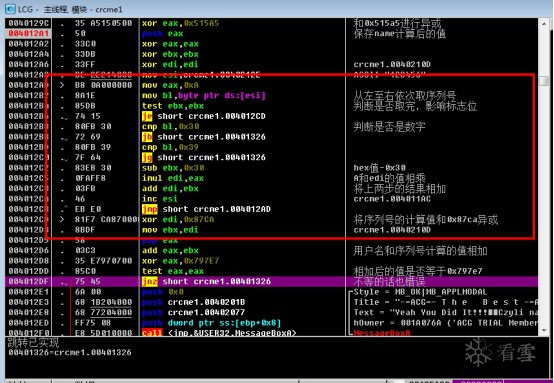
Task: Click comment 'A和edi的值相乘'
Action: (x=389, y=178)
